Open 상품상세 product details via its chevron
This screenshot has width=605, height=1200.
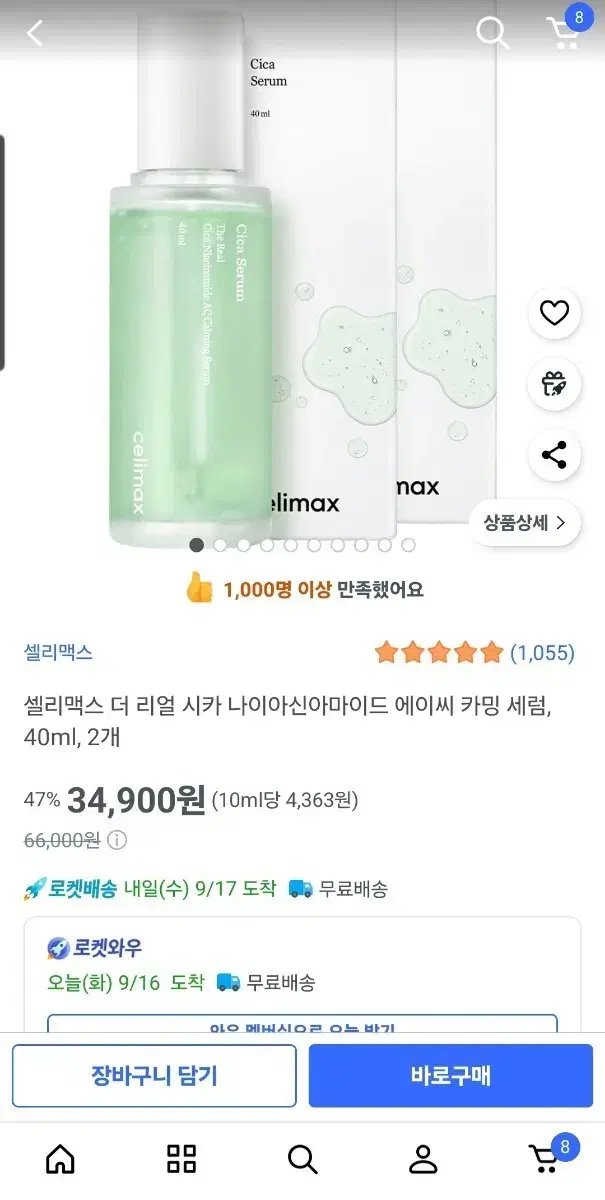coord(524,523)
